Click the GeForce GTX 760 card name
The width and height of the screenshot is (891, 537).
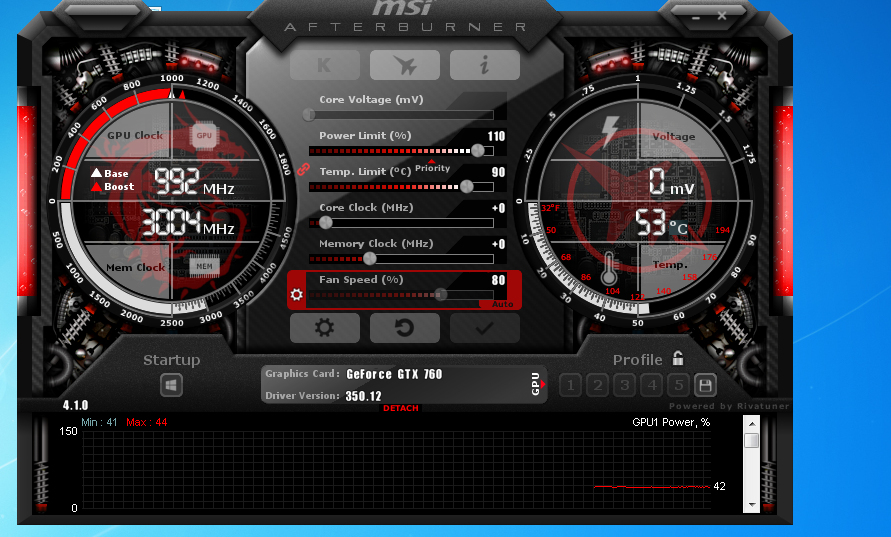click(394, 374)
